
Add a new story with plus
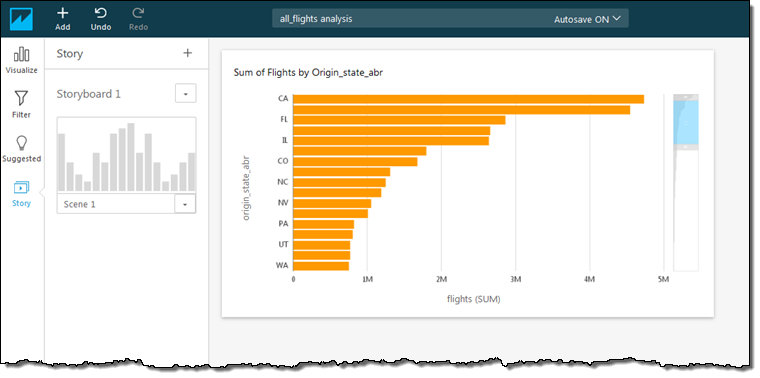[188, 53]
